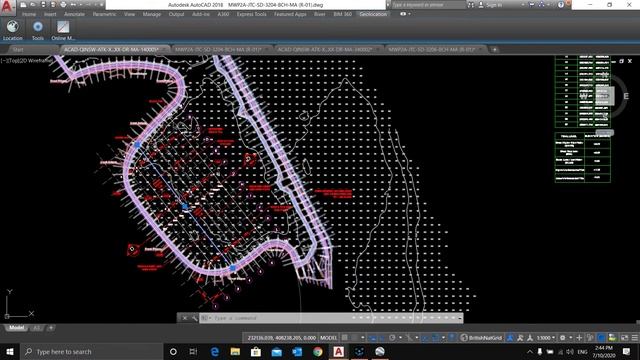Switch to MW92A-ITC-SD-3206-BCH-MA (R-01) drawing tab
This screenshot has height=360, width=640.
pyautogui.click(x=435, y=49)
